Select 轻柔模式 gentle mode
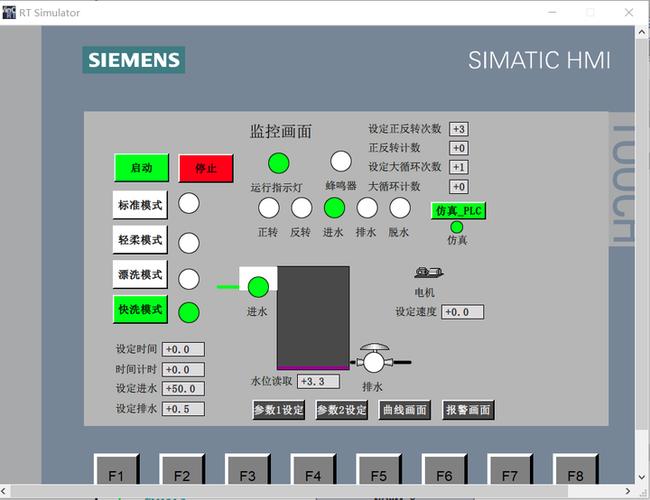The height and width of the screenshot is (500, 650). 140,240
